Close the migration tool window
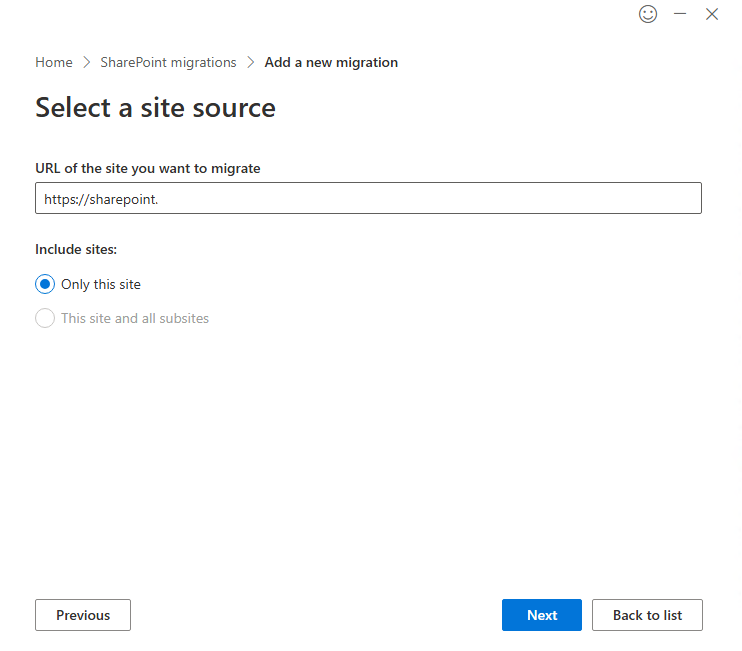Screen dimensions: 742x651 pyautogui.click(x=712, y=14)
